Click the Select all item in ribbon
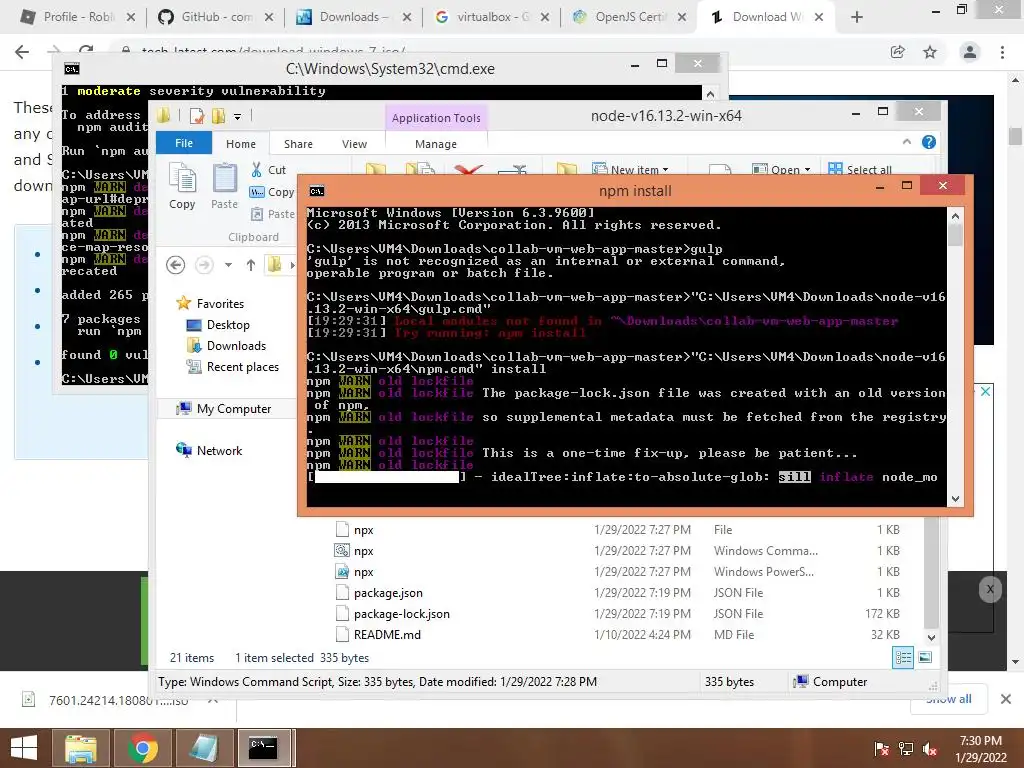Viewport: 1024px width, 768px height. 860,169
